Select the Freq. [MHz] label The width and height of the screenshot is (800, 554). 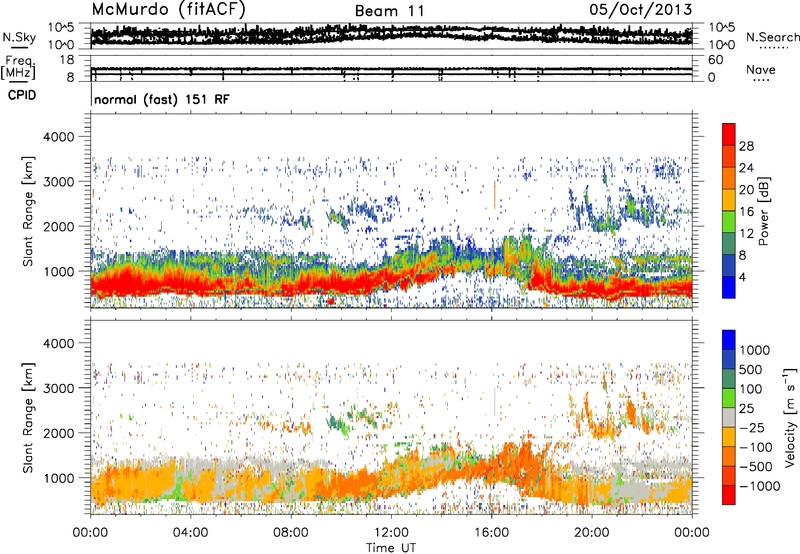[x=18, y=67]
